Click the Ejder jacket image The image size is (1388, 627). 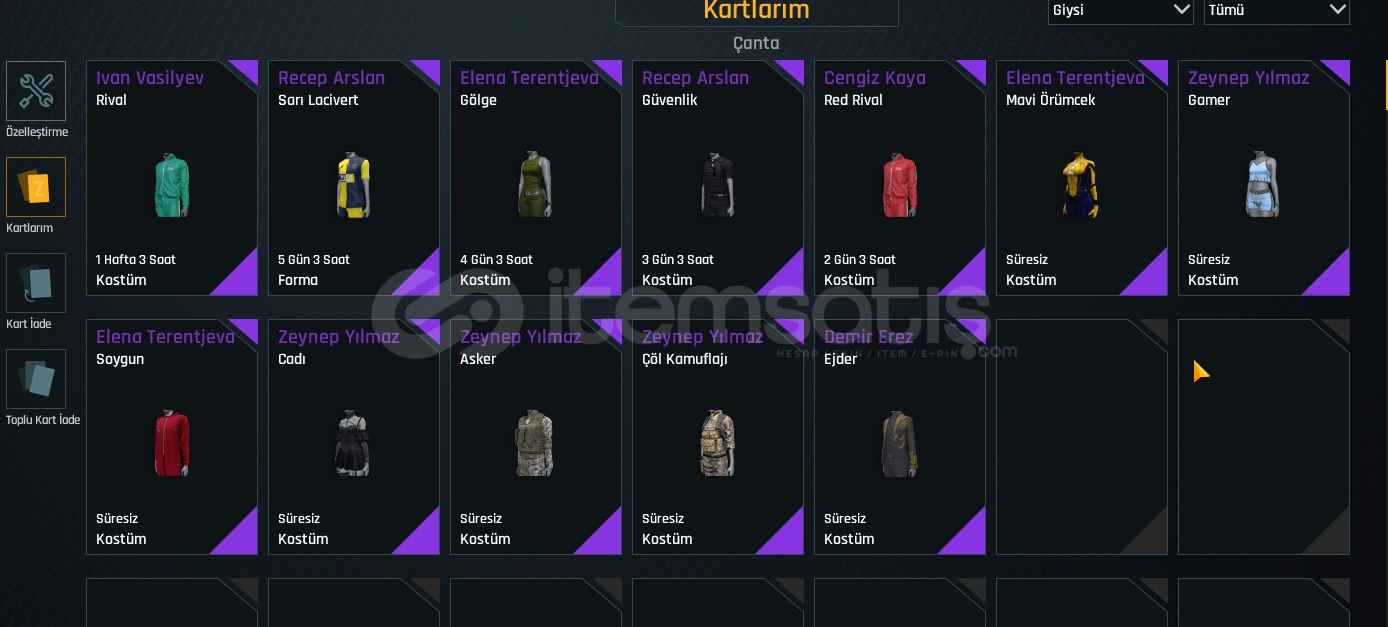(899, 443)
